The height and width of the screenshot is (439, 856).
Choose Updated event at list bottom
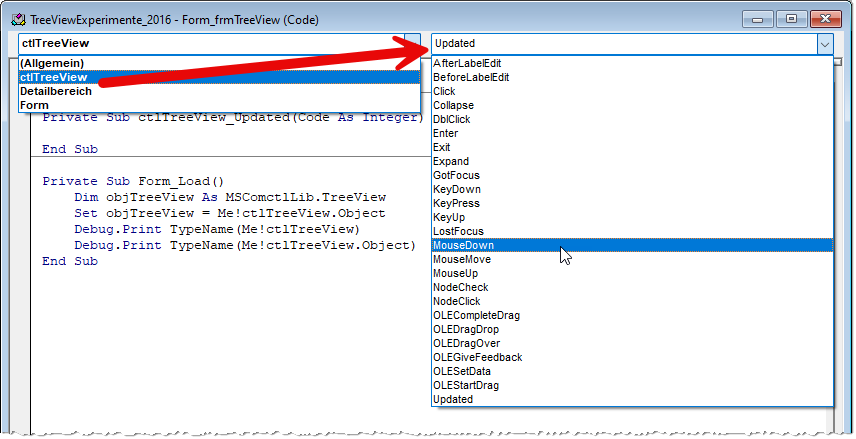(632, 400)
